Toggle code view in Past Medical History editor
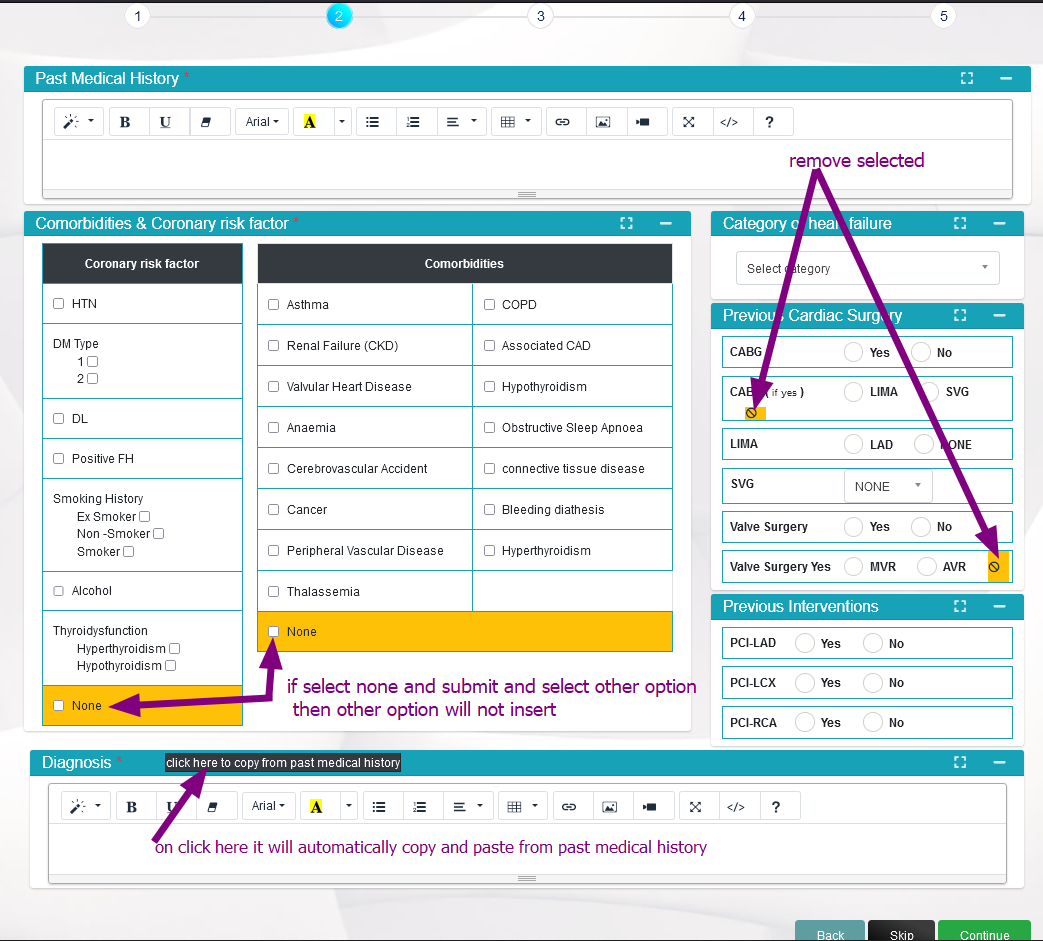This screenshot has width=1043, height=941. coord(729,122)
